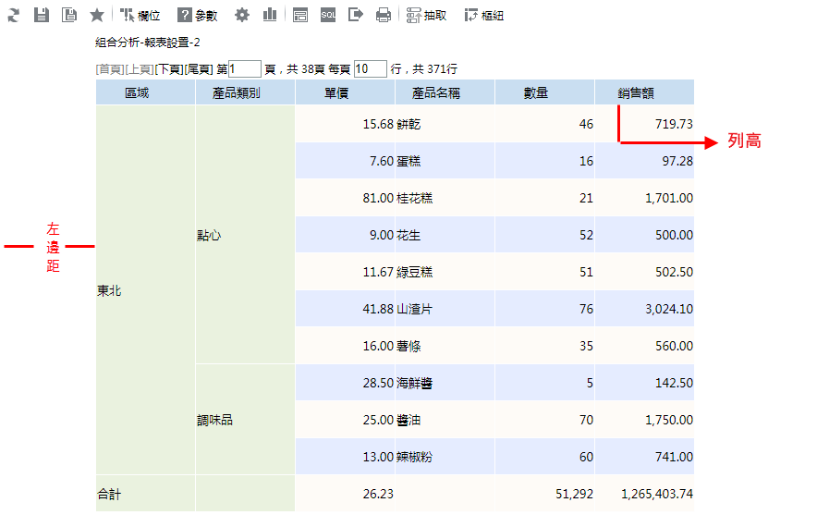Click the rows-per-page input field
This screenshot has width=829, height=527.
[369, 69]
